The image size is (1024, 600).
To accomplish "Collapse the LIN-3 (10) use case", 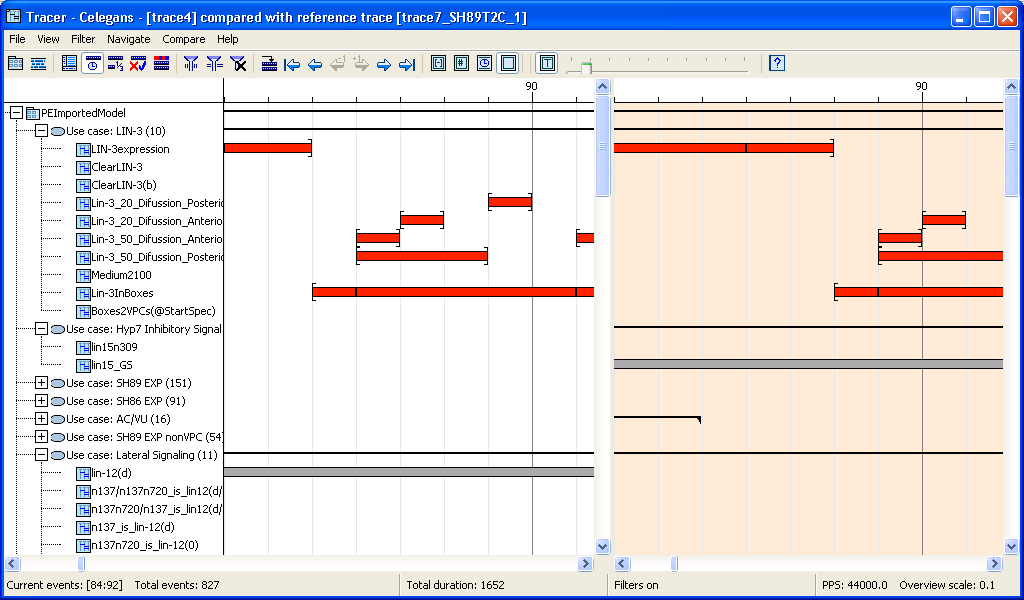I will pyautogui.click(x=41, y=131).
